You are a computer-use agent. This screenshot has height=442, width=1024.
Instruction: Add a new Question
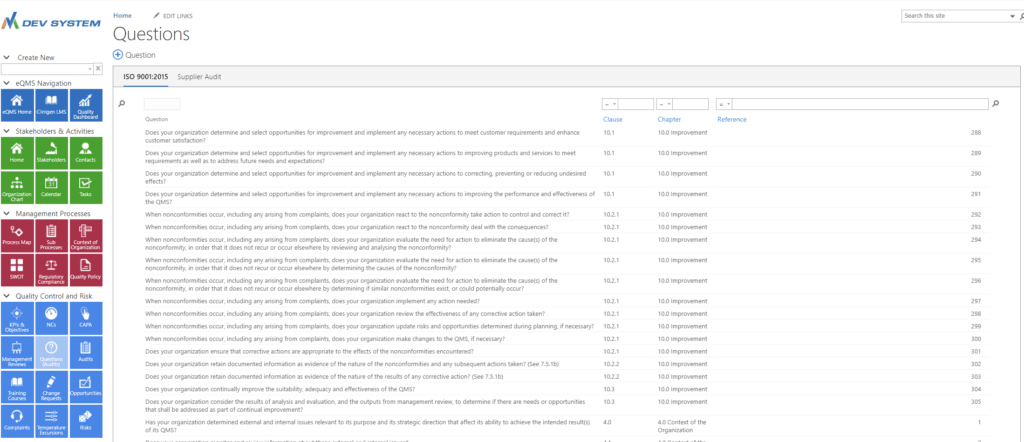tap(135, 55)
